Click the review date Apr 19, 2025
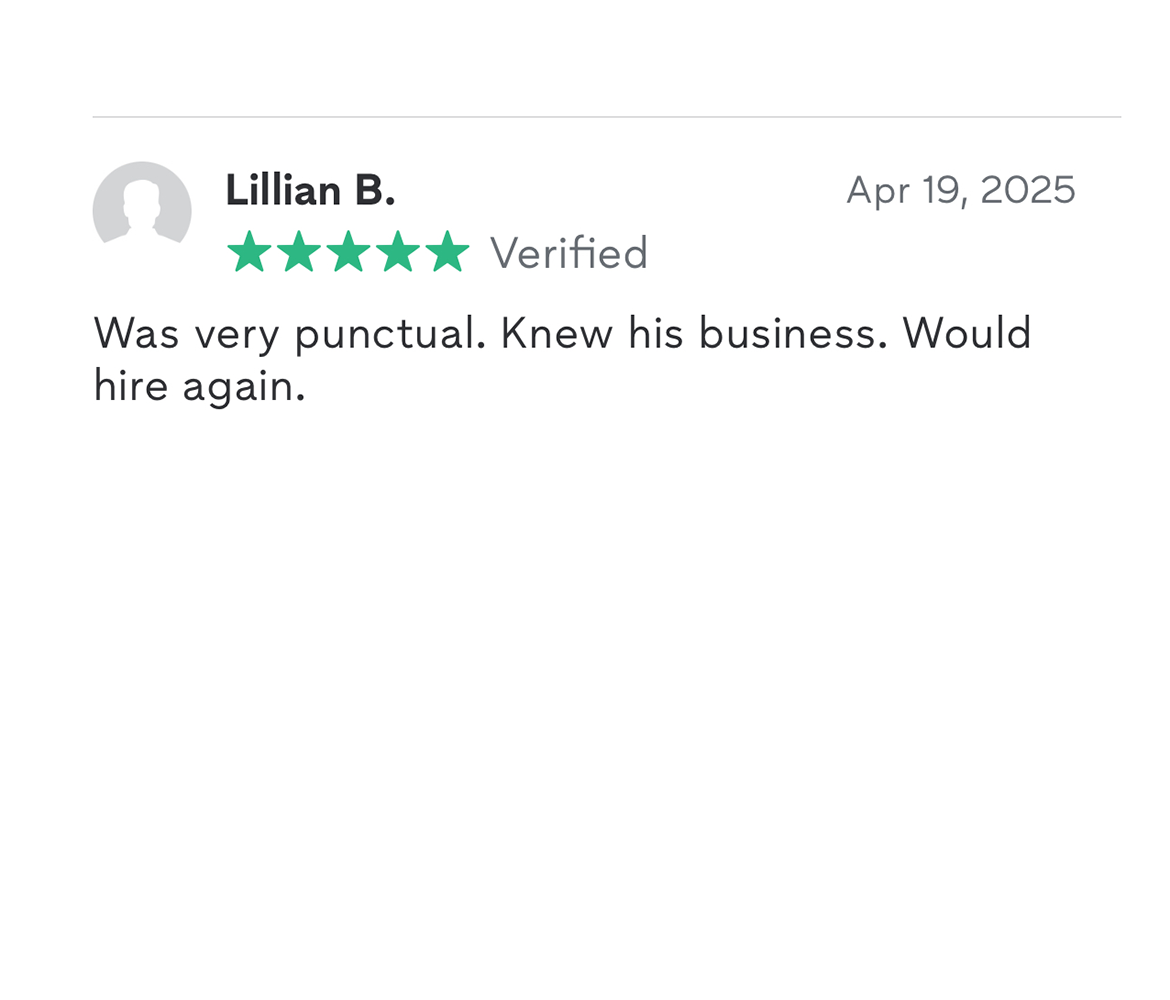 [x=960, y=190]
